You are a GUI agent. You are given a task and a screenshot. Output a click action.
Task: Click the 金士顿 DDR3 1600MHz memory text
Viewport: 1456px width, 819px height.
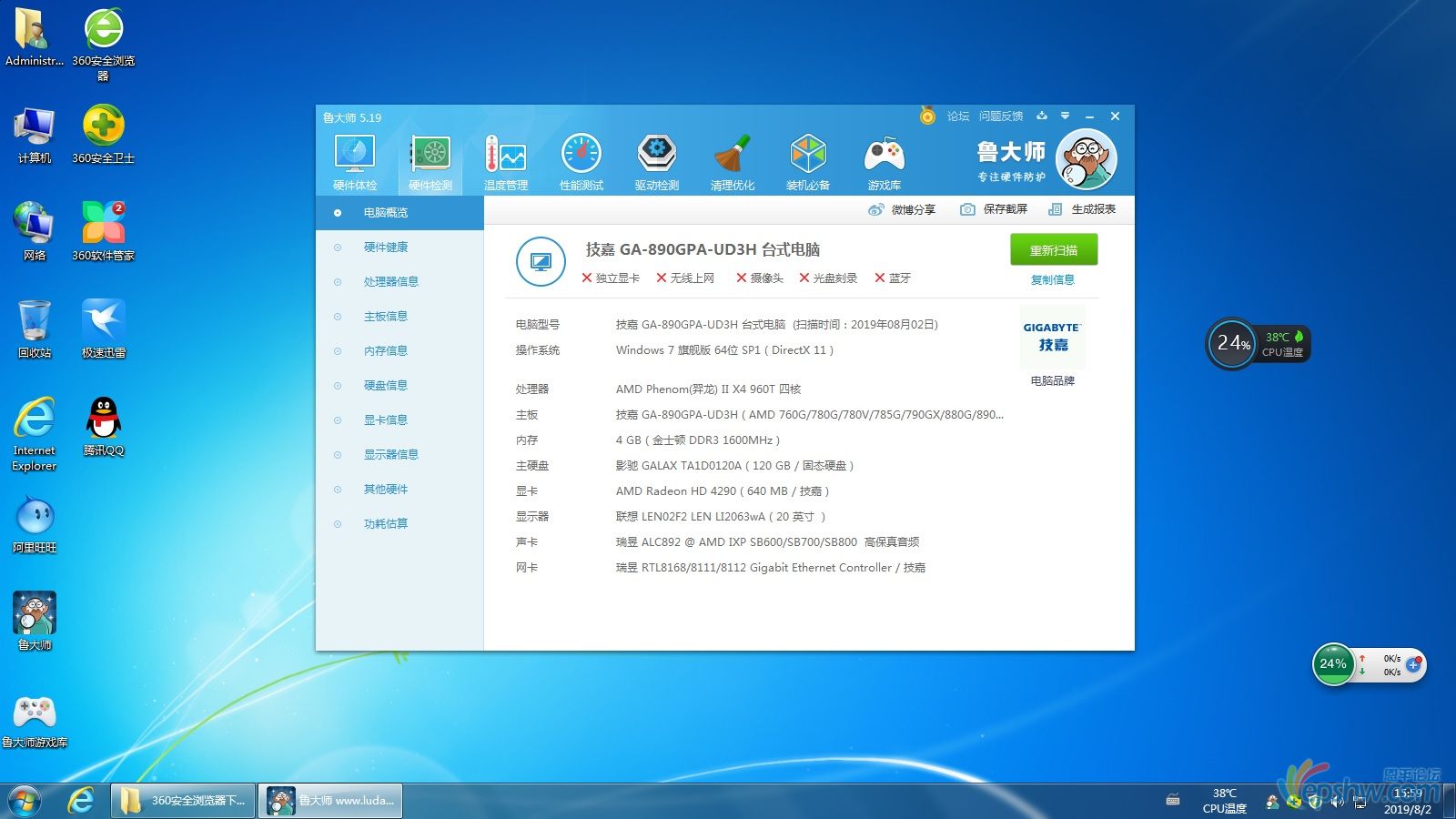698,440
